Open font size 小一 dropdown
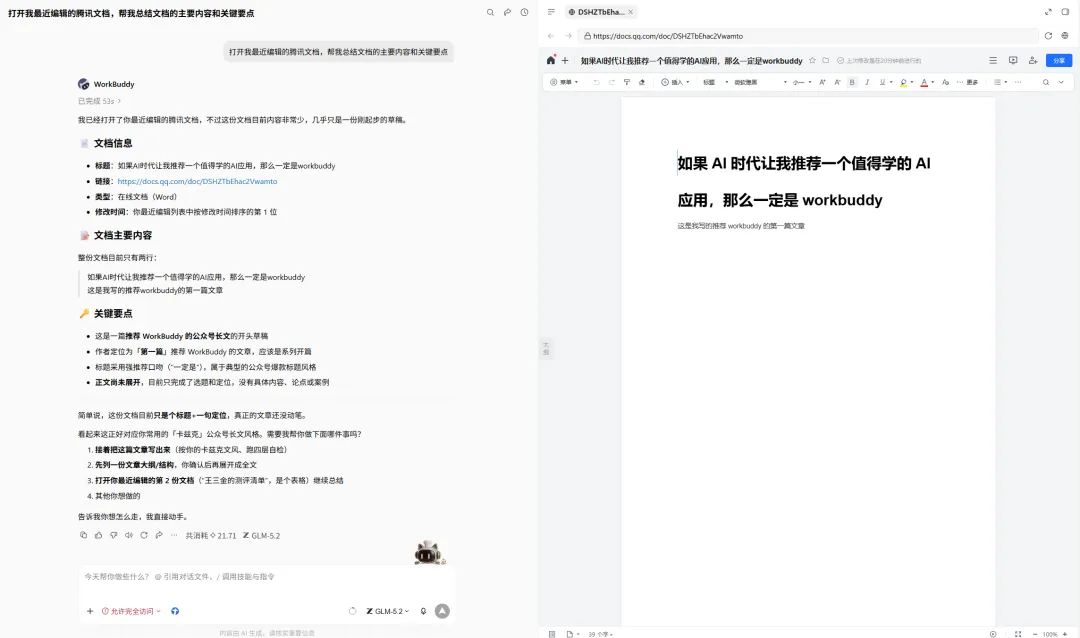Viewport: 1080px width, 638px height. click(802, 82)
